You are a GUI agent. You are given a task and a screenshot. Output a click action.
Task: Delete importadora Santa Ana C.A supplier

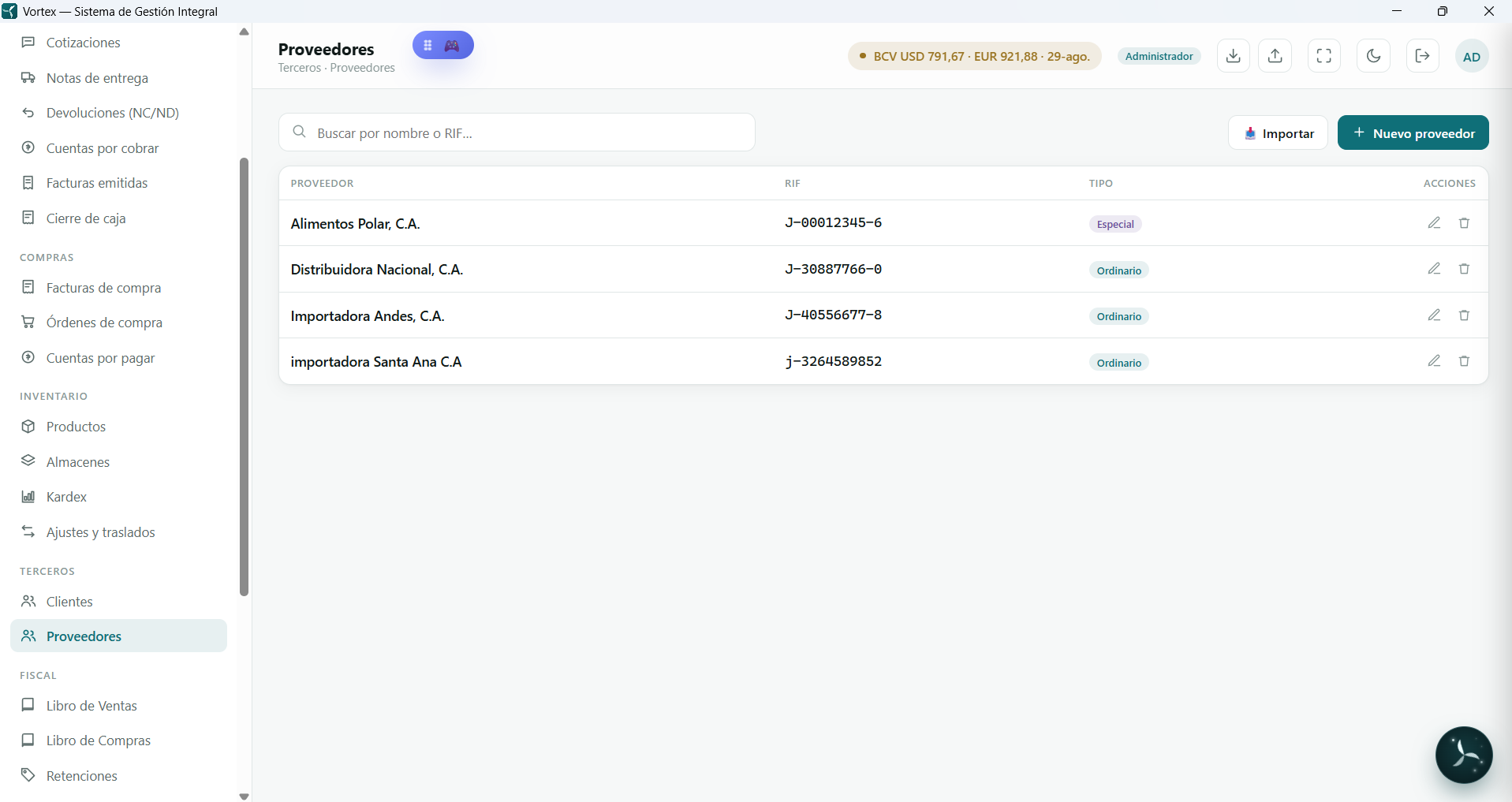click(x=1464, y=361)
